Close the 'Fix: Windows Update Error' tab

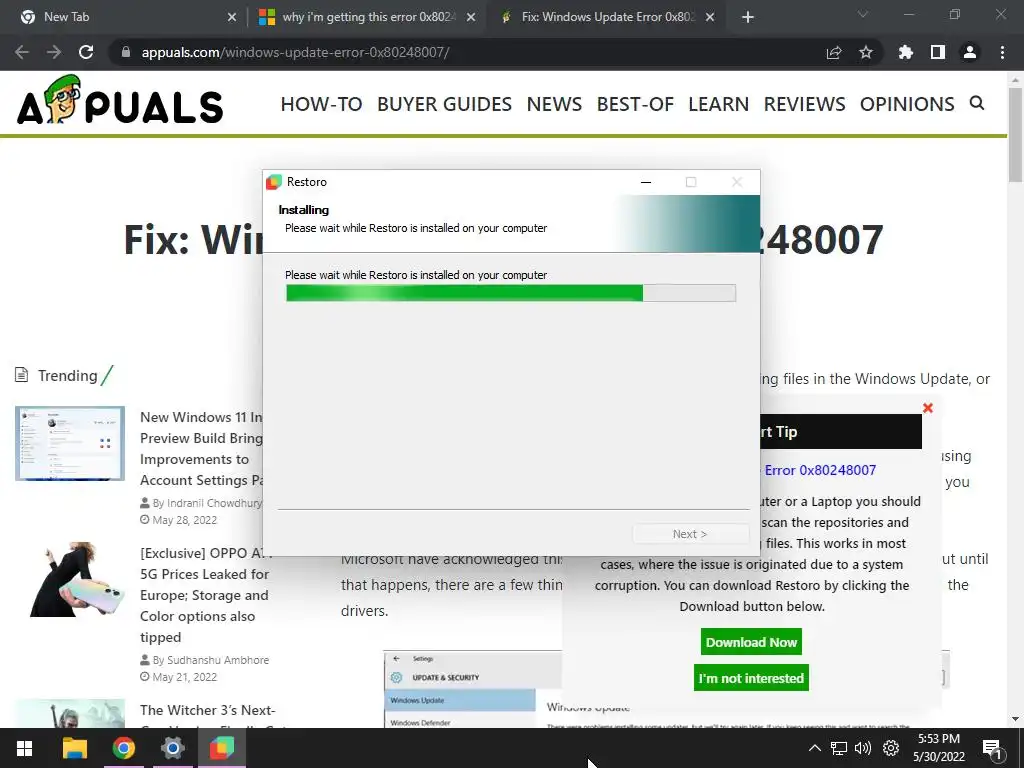(x=710, y=17)
